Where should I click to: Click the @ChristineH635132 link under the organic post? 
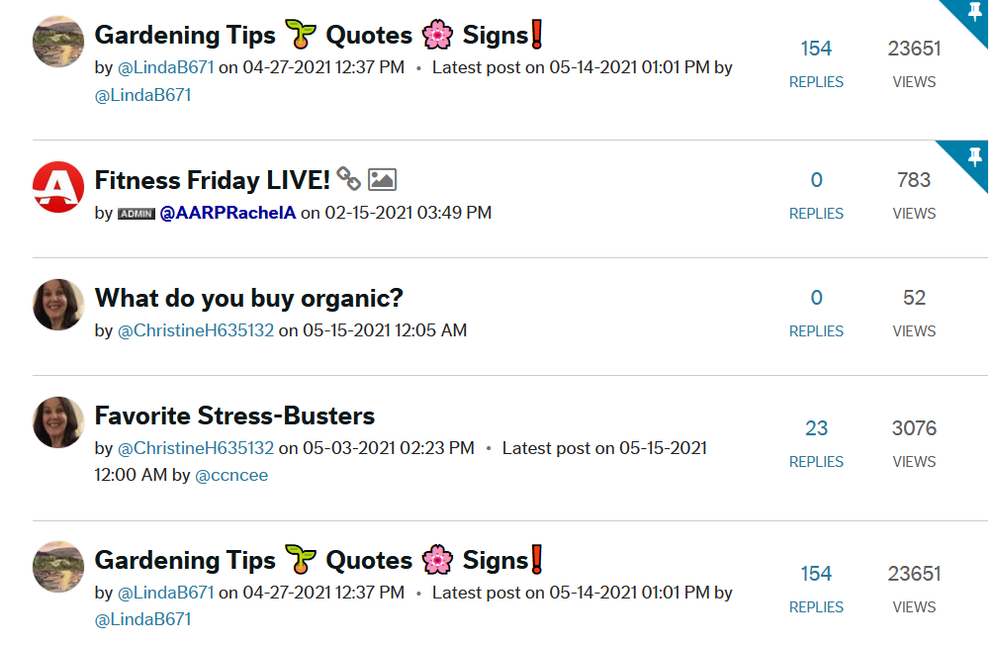coord(196,330)
